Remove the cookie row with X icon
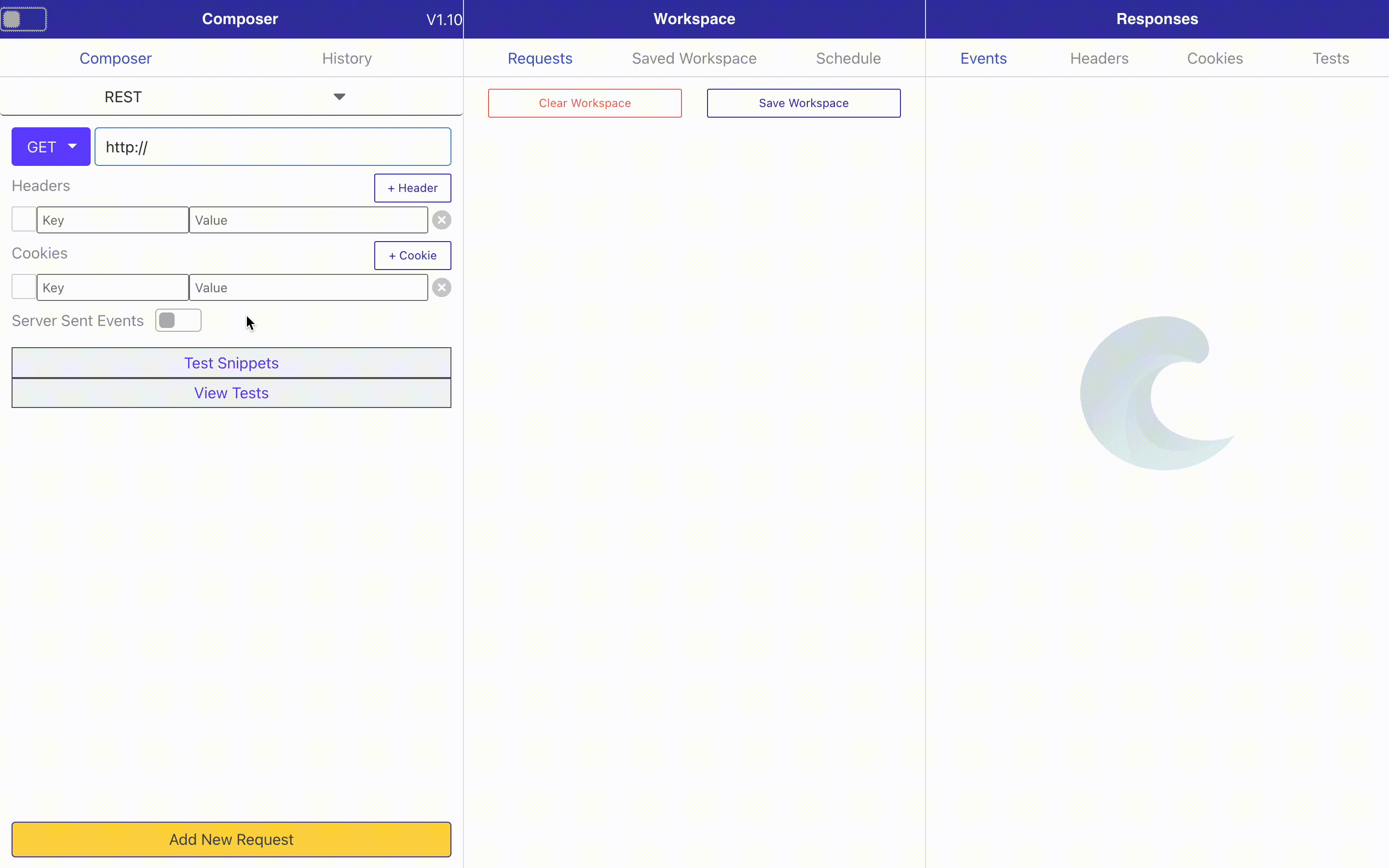Image resolution: width=1389 pixels, height=868 pixels. click(x=441, y=287)
